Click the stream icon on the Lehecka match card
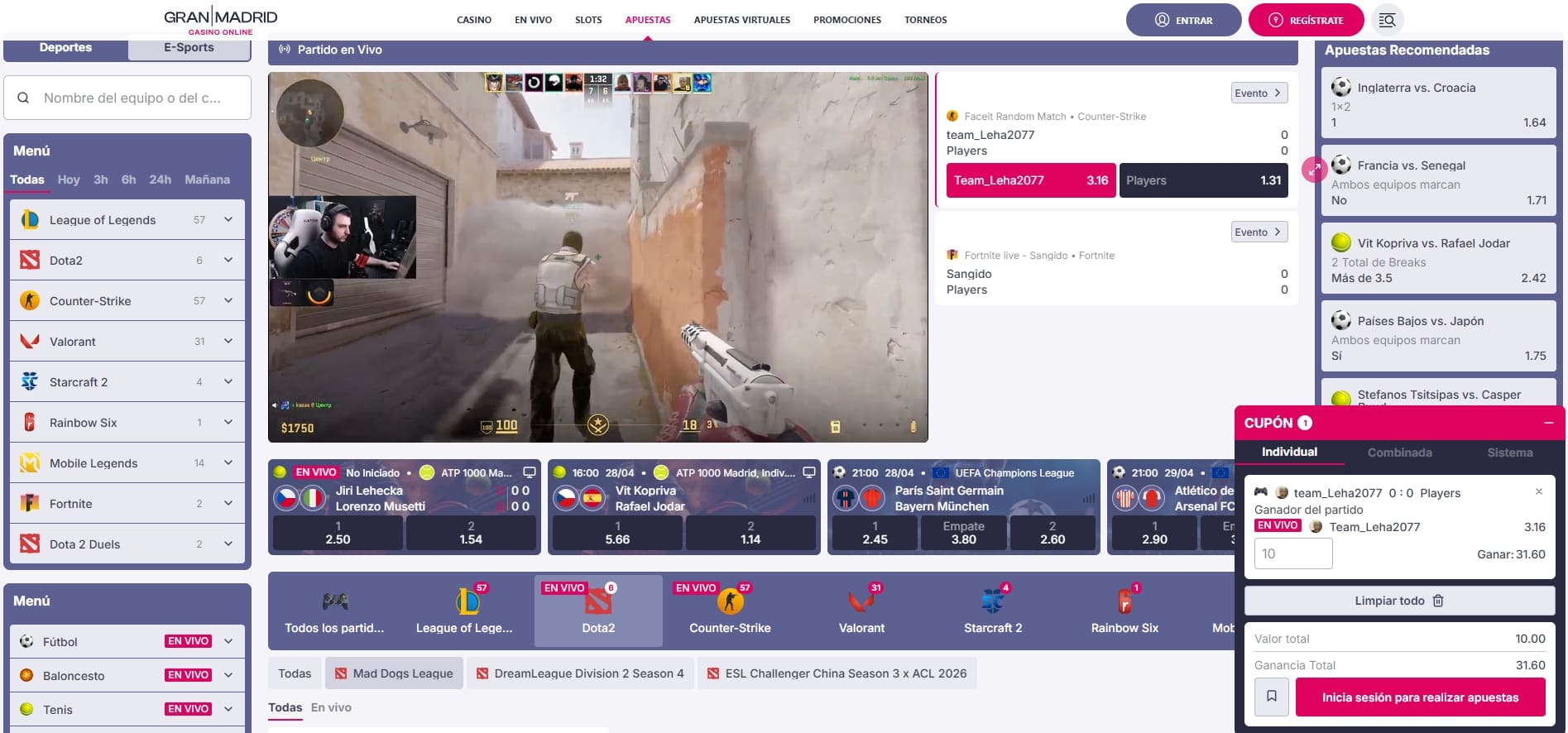1568x733 pixels. (530, 472)
